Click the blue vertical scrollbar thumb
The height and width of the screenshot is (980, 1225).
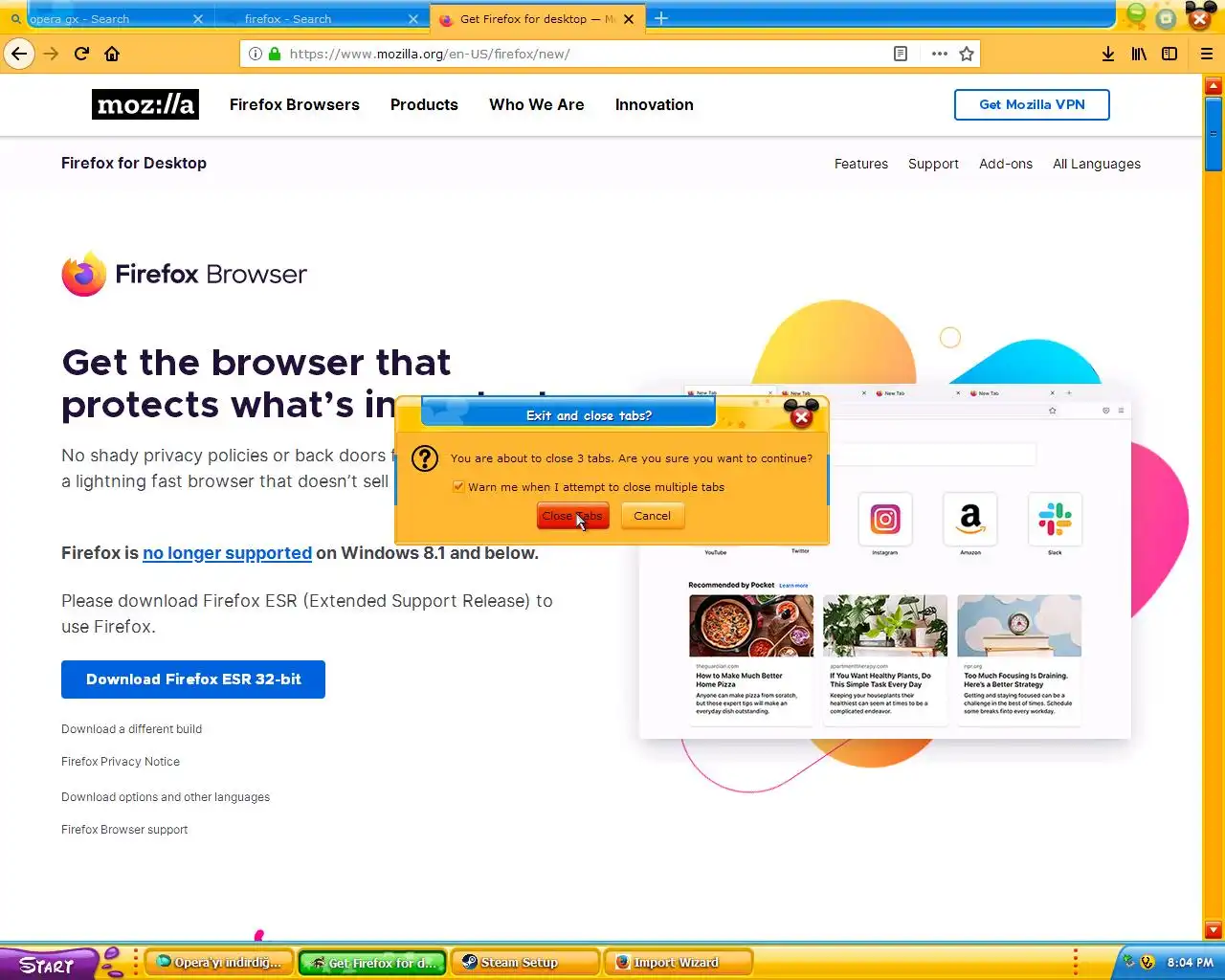(x=1214, y=133)
